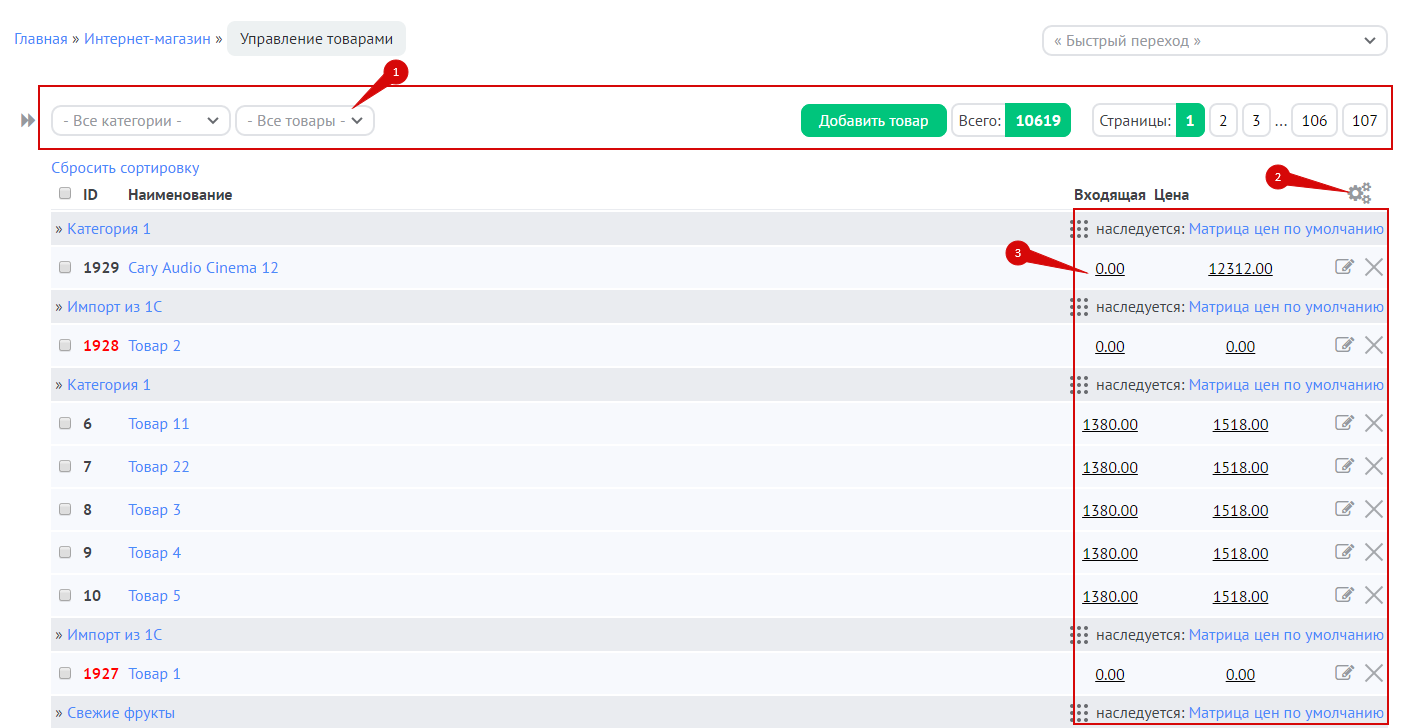Click the 12312.00 price value
The height and width of the screenshot is (728, 1401).
point(1240,268)
